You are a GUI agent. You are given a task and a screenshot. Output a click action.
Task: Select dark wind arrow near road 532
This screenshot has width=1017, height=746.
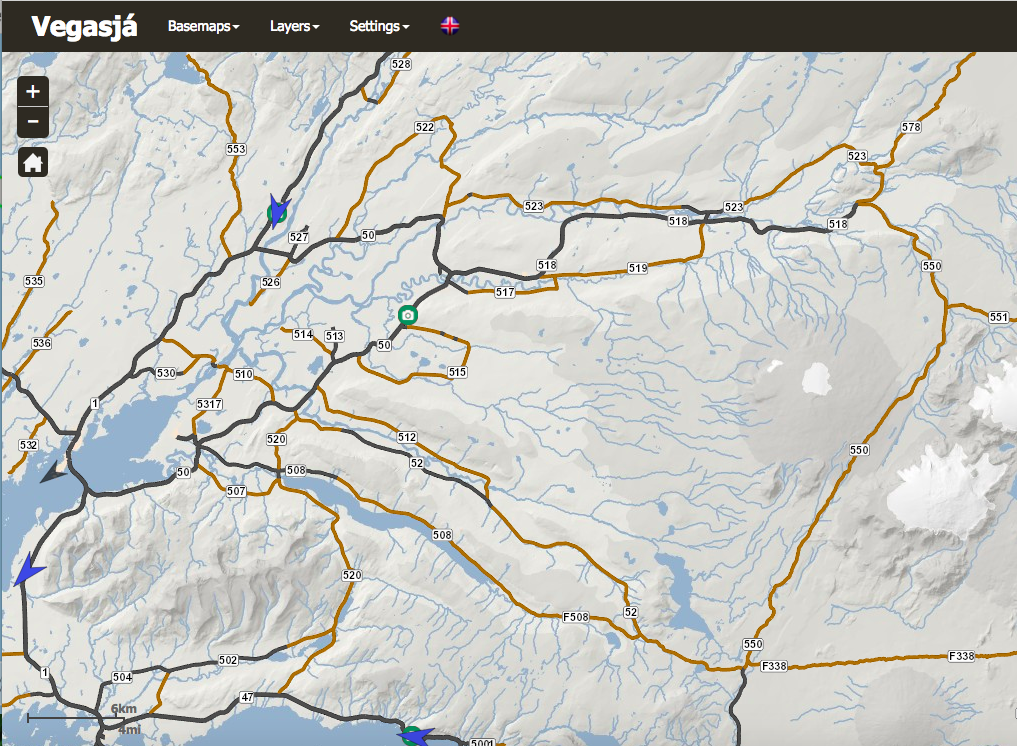point(53,473)
